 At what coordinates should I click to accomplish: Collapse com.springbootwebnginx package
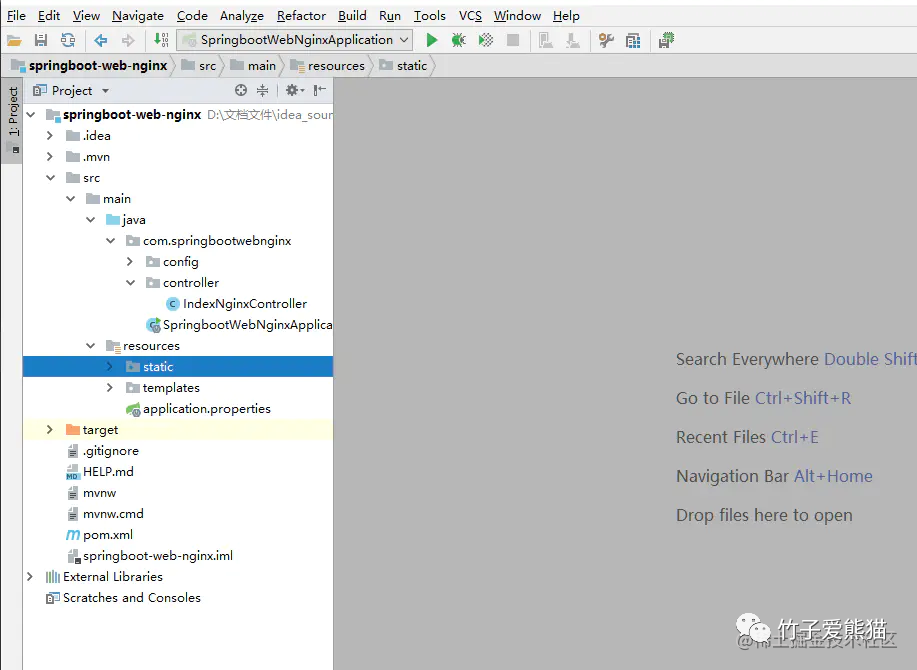click(x=111, y=241)
